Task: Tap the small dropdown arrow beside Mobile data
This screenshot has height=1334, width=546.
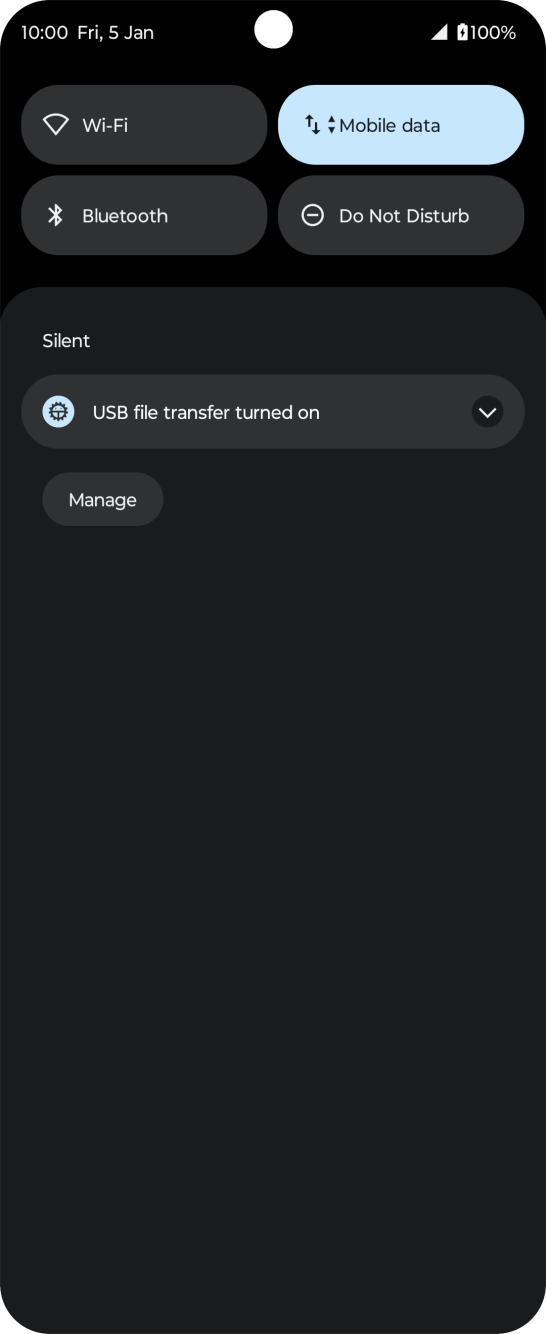Action: pos(332,125)
